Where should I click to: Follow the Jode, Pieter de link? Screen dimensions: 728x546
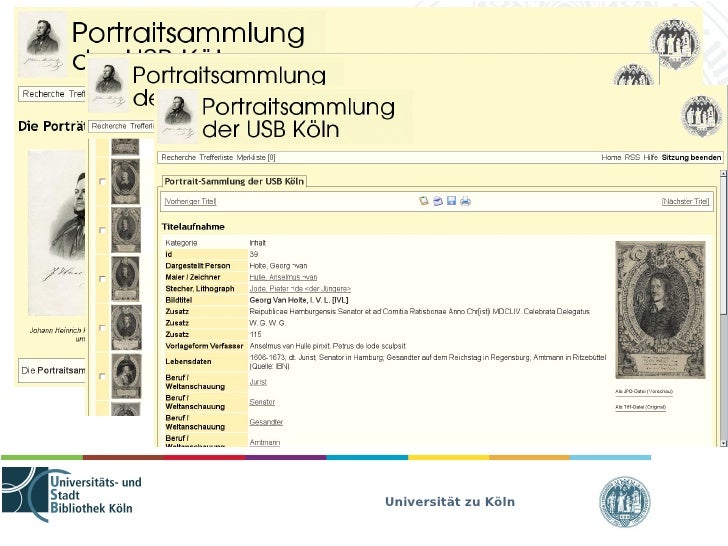tap(300, 289)
